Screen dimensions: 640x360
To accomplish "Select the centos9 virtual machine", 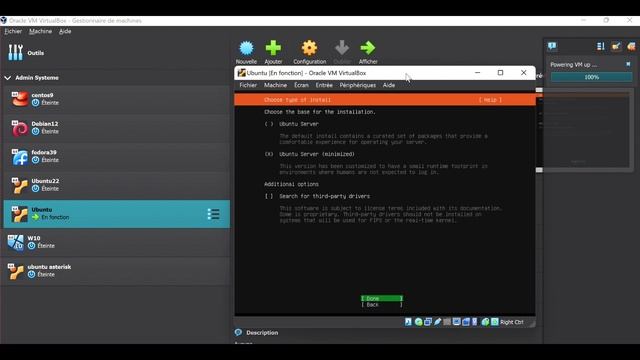I will [x=117, y=99].
